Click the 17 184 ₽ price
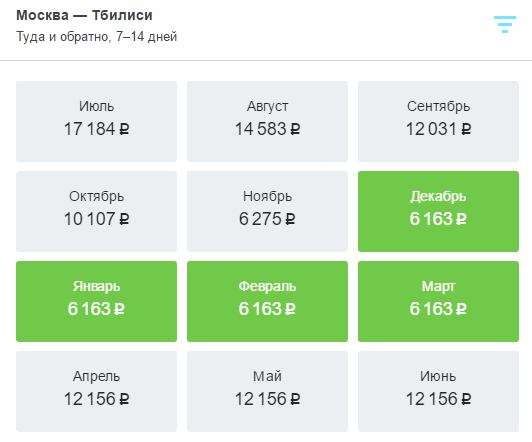The width and height of the screenshot is (532, 442). [97, 129]
